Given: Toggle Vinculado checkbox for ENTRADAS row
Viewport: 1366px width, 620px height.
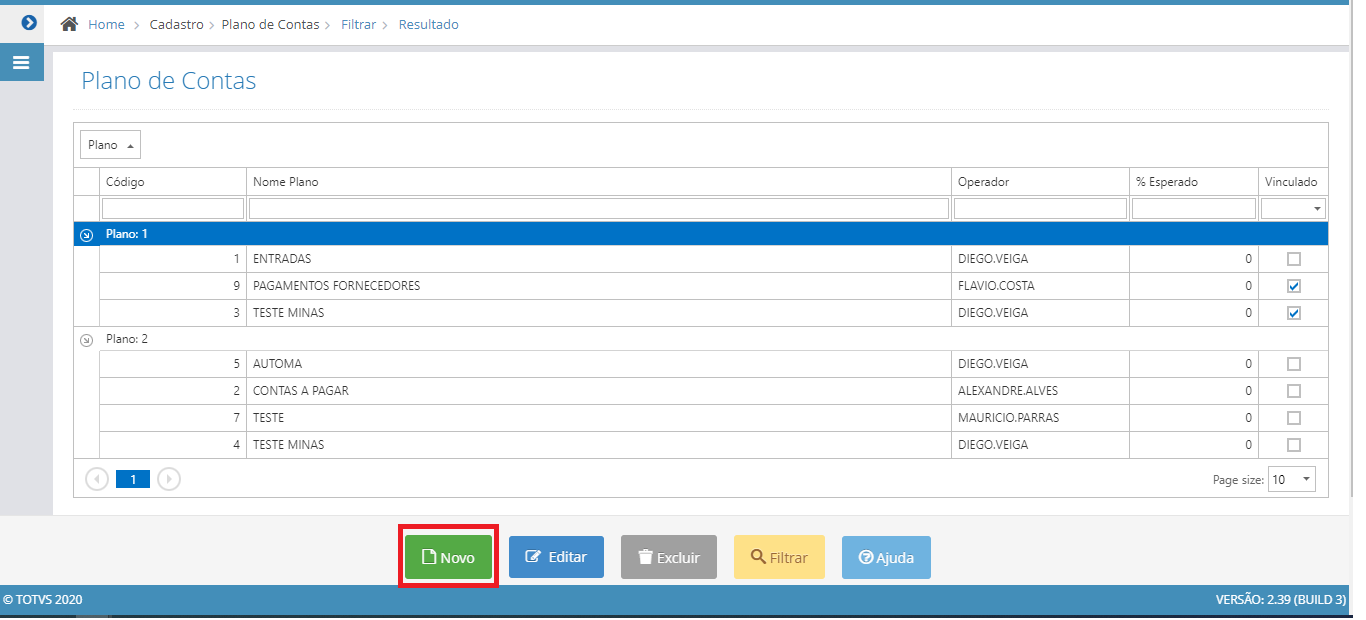Looking at the screenshot, I should point(1294,259).
